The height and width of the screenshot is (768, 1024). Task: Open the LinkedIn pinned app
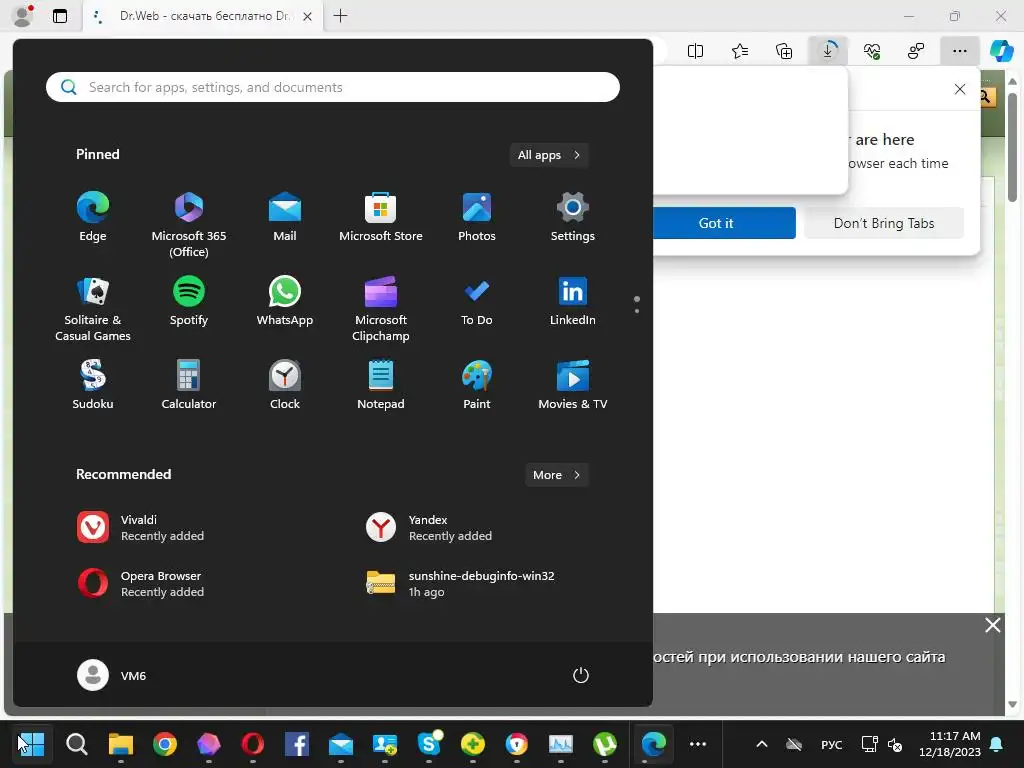[573, 301]
